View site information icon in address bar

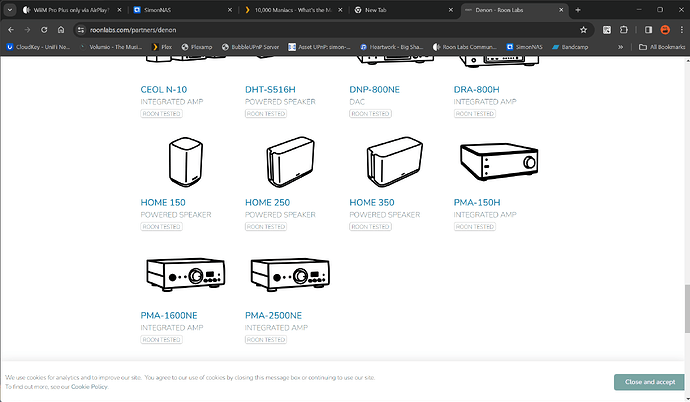[81, 30]
